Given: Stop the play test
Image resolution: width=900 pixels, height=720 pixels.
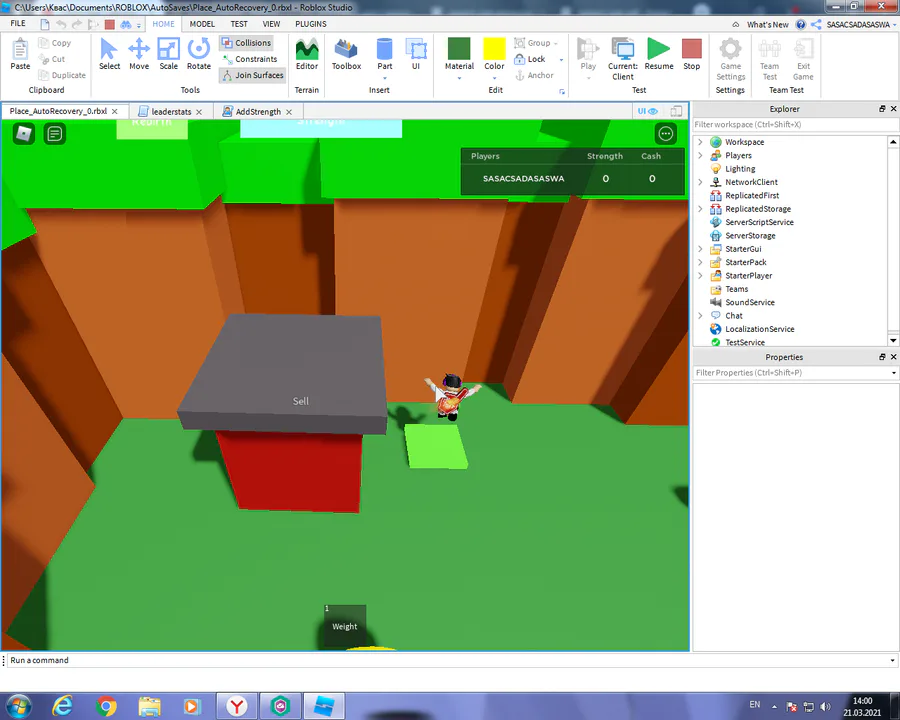Looking at the screenshot, I should point(692,54).
